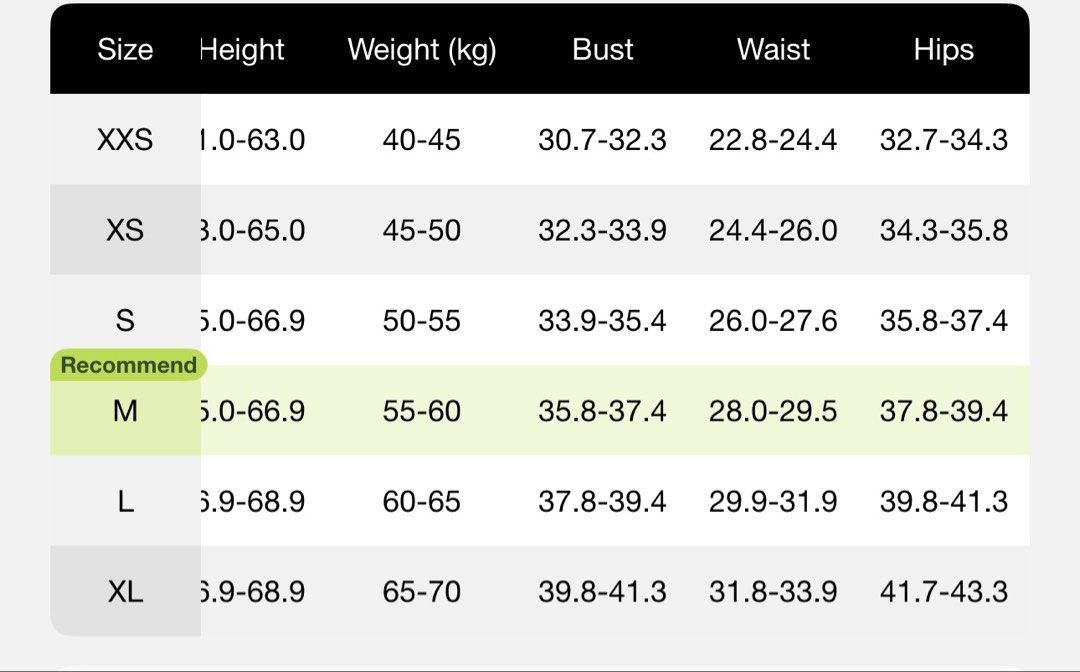Click the Hips column header
The image size is (1080, 672).
pos(944,50)
